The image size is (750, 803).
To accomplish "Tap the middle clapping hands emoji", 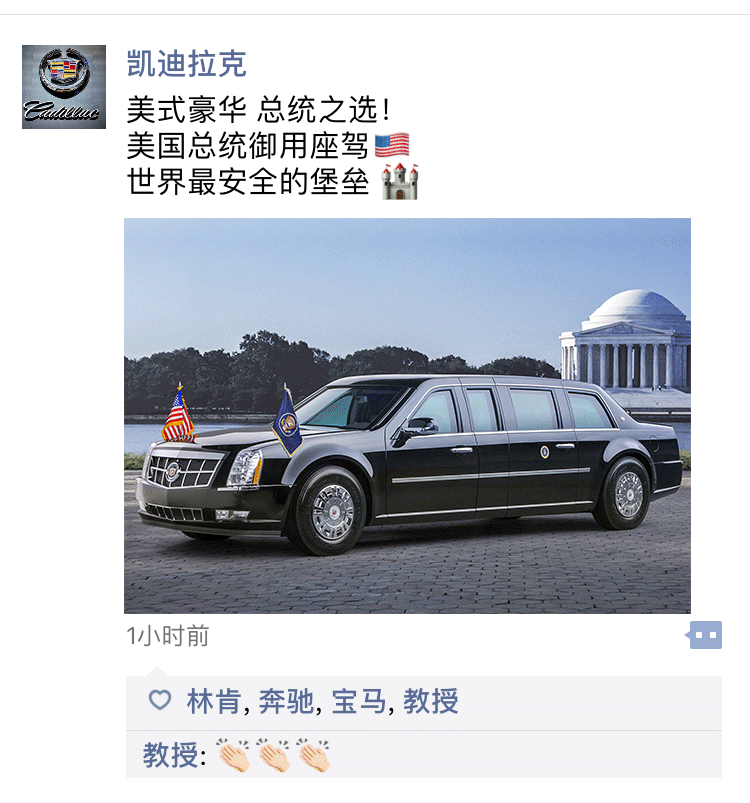I will tap(273, 755).
